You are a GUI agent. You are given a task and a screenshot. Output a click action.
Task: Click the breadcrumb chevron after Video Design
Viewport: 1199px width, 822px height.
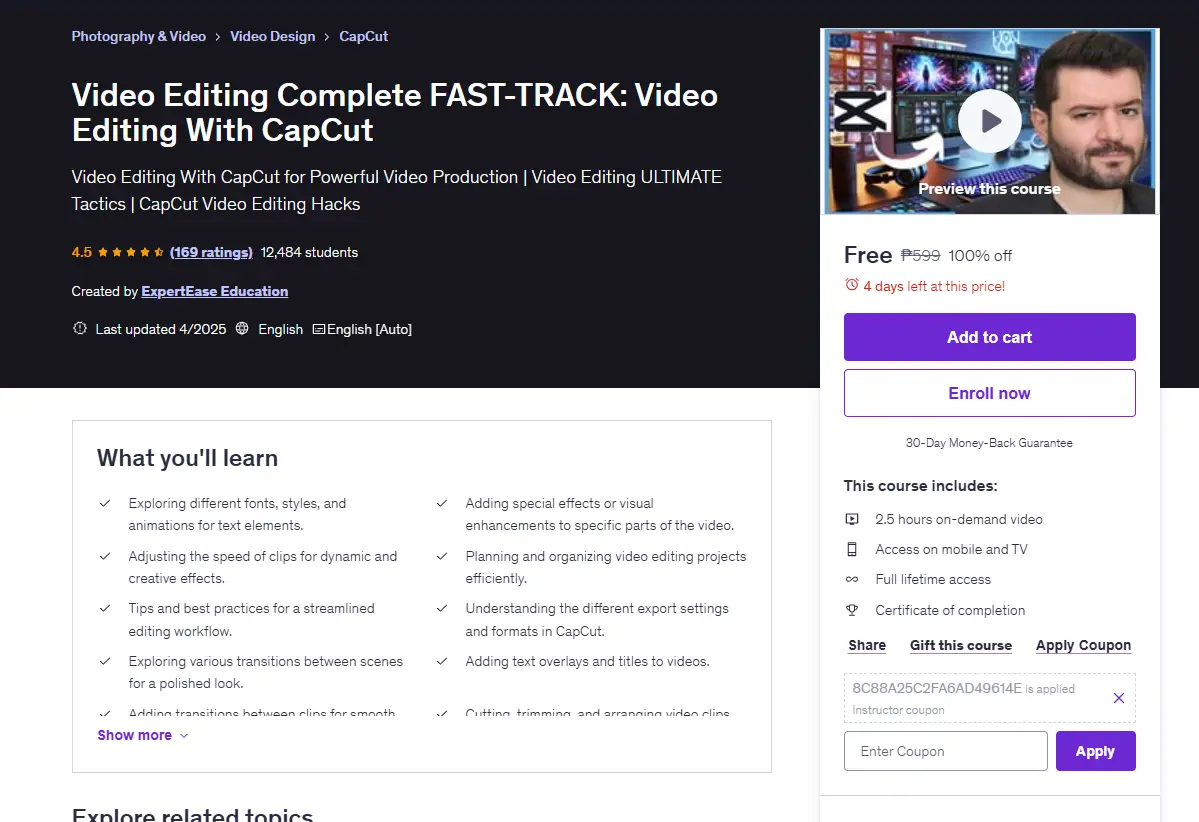[327, 37]
